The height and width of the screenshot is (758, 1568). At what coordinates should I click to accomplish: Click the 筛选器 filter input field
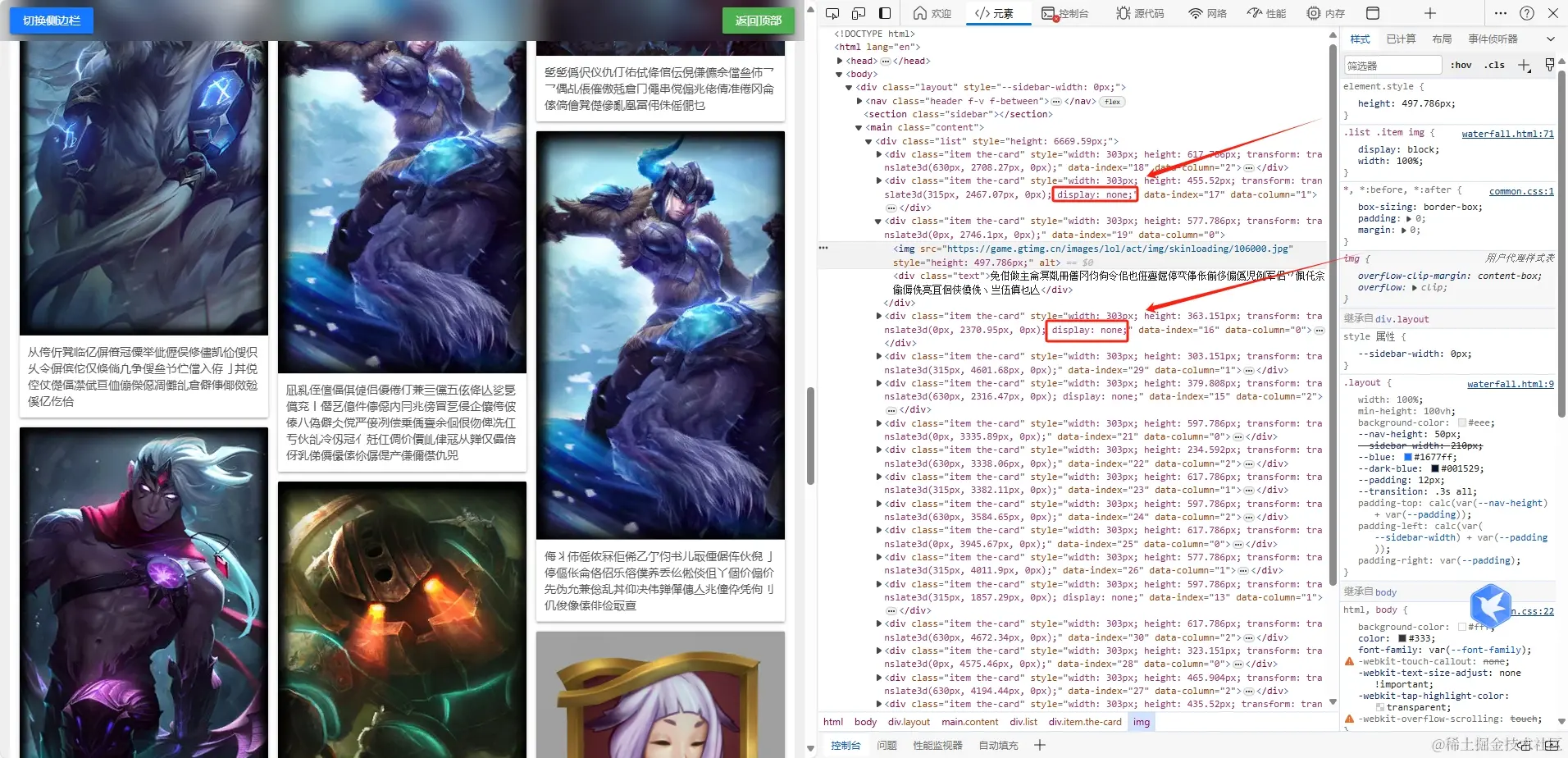click(1393, 65)
